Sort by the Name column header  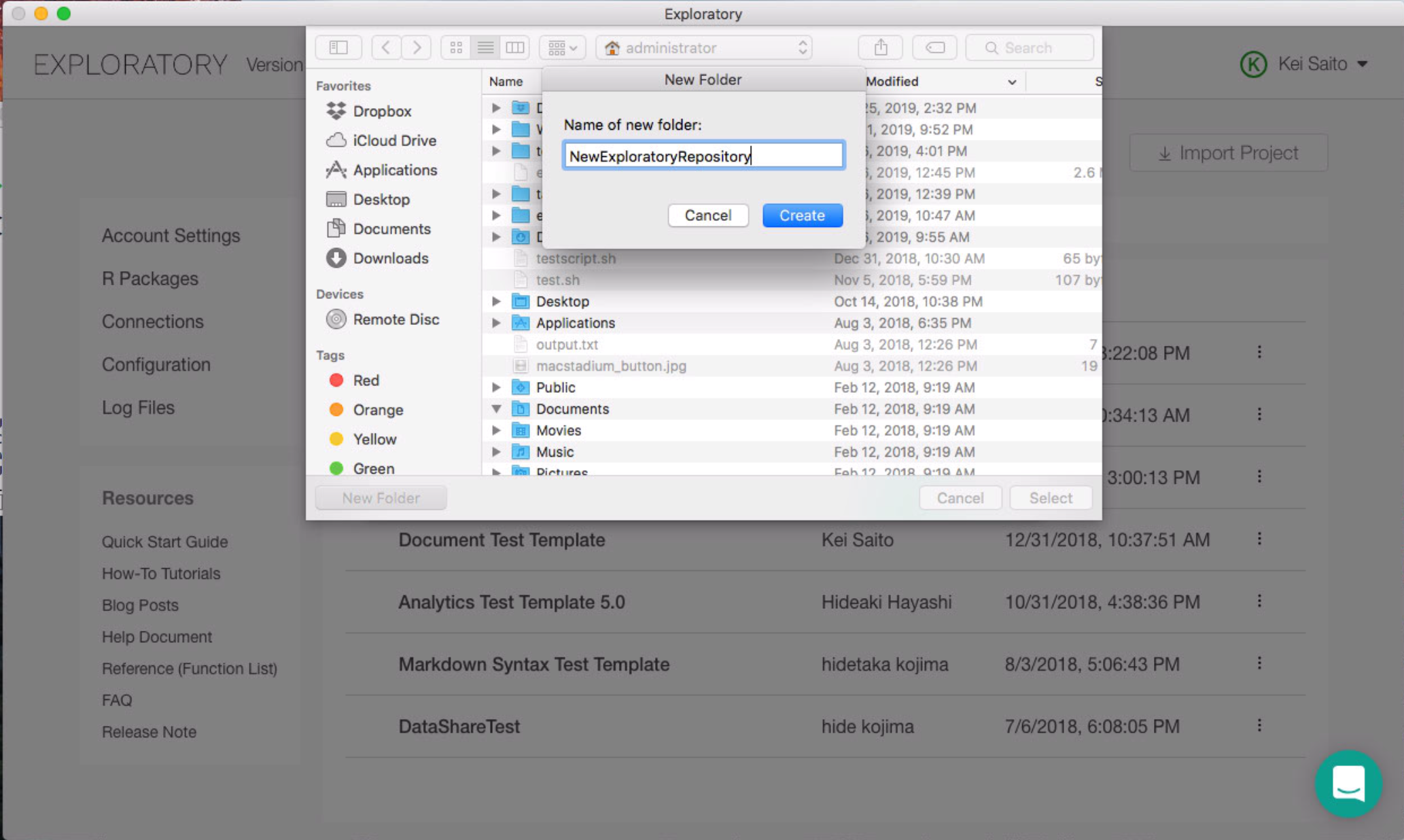click(x=506, y=82)
